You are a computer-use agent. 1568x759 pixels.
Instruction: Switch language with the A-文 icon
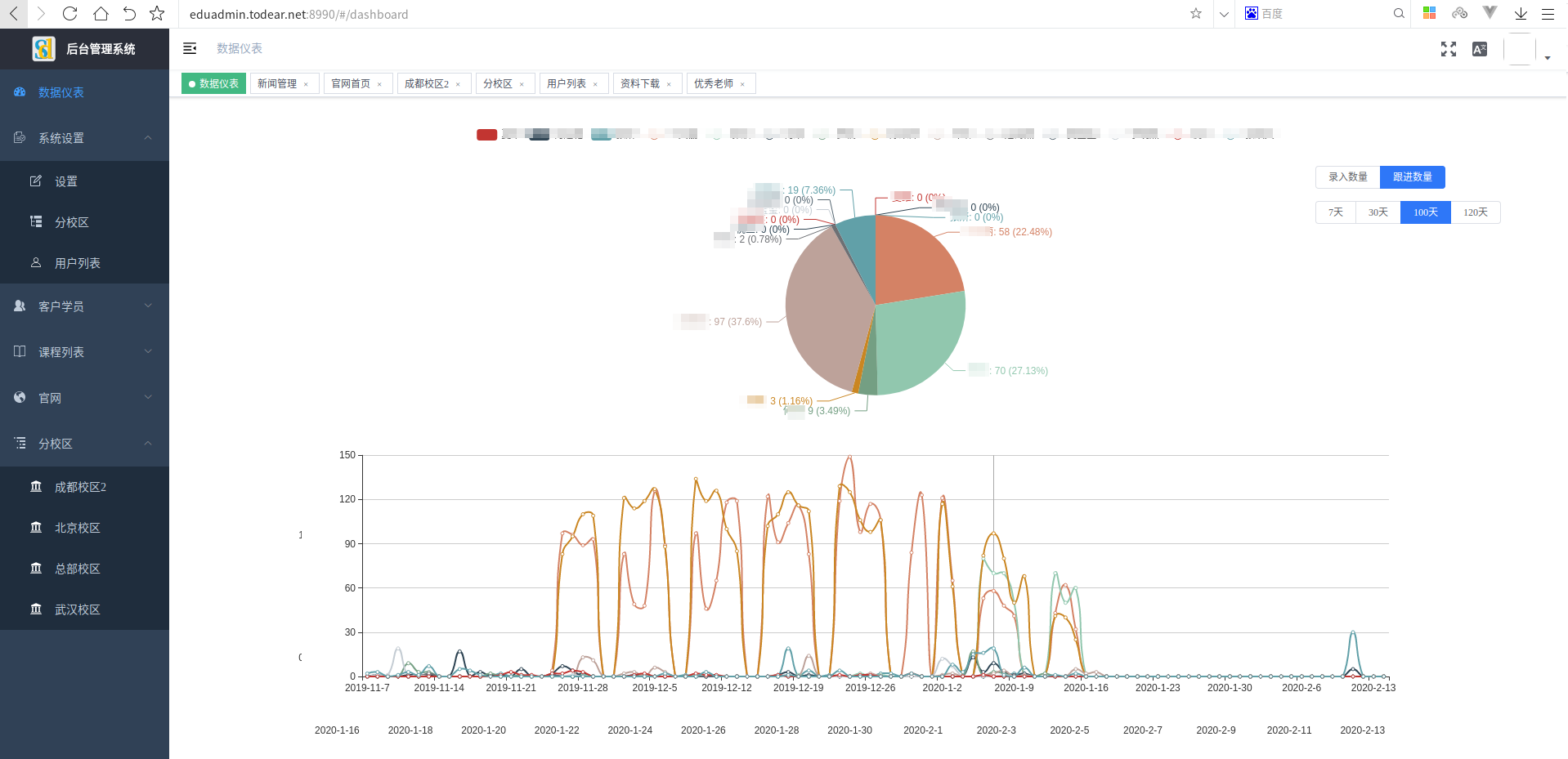(x=1480, y=49)
